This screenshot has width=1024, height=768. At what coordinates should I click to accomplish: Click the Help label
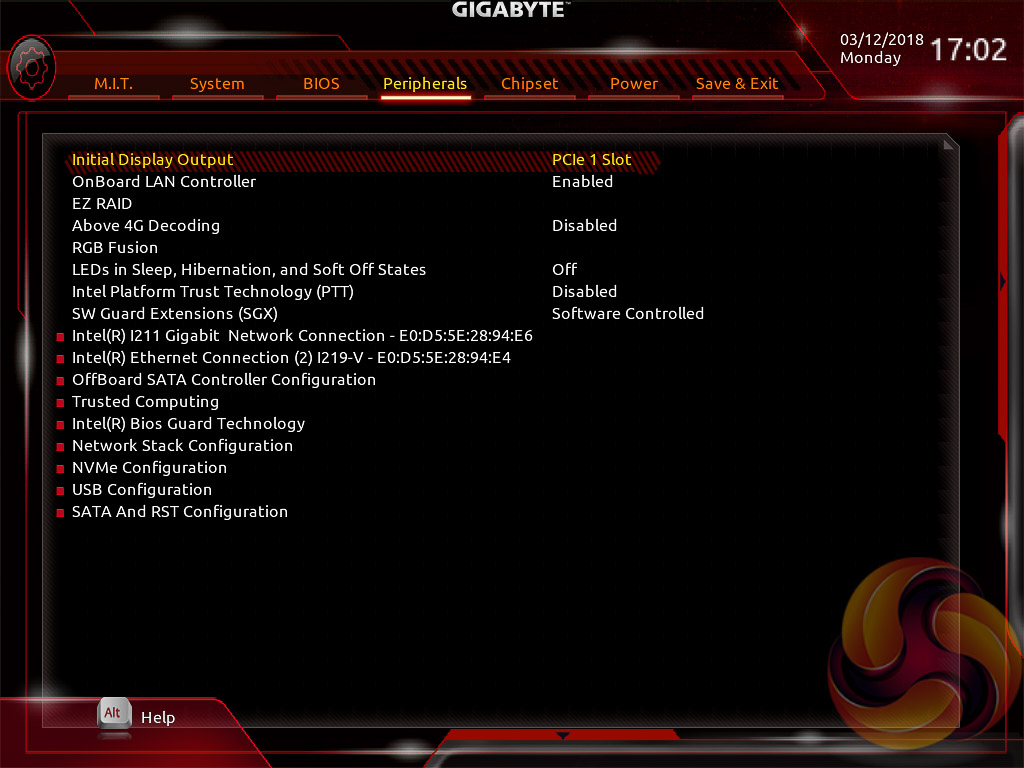158,718
